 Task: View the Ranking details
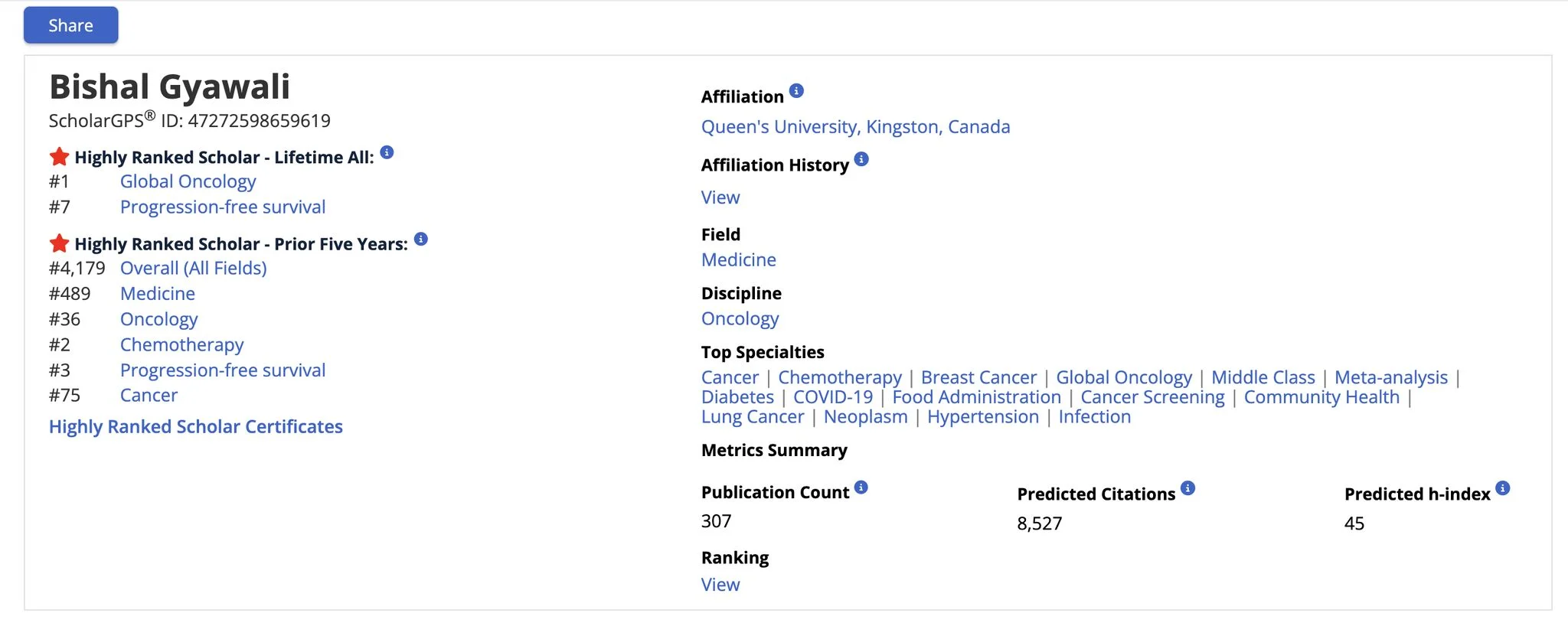719,584
